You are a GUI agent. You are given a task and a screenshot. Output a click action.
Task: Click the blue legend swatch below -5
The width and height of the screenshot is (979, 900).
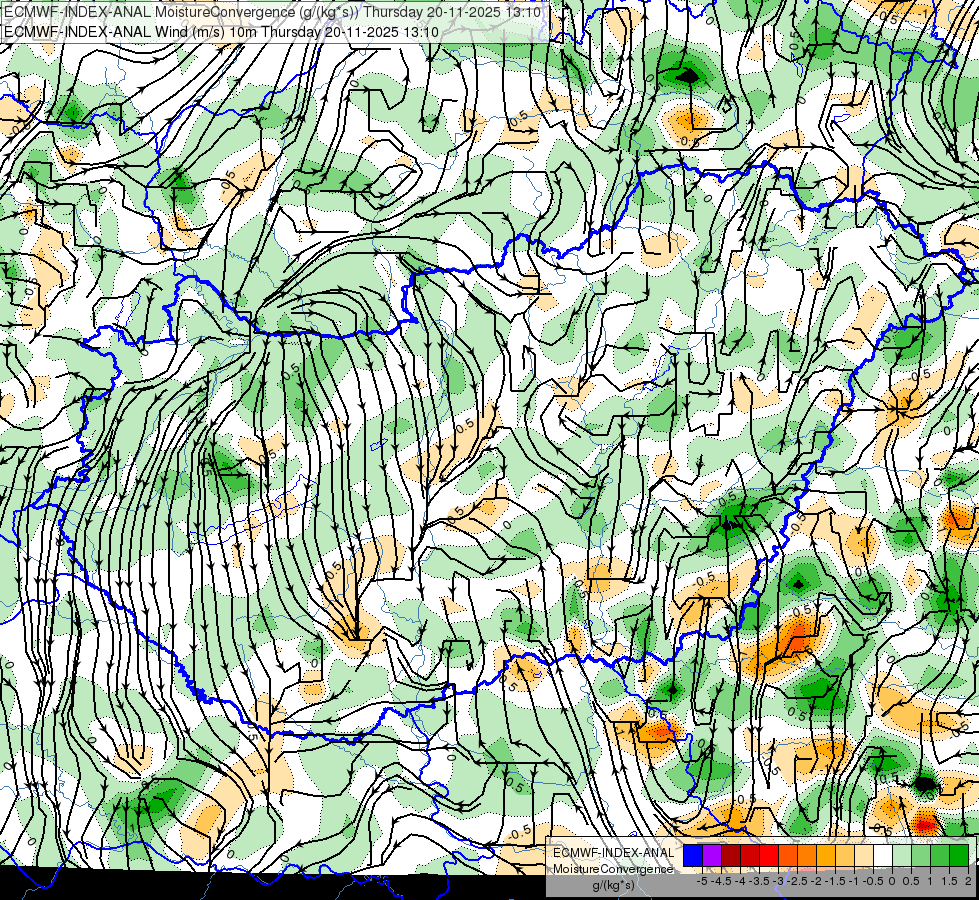click(x=693, y=856)
